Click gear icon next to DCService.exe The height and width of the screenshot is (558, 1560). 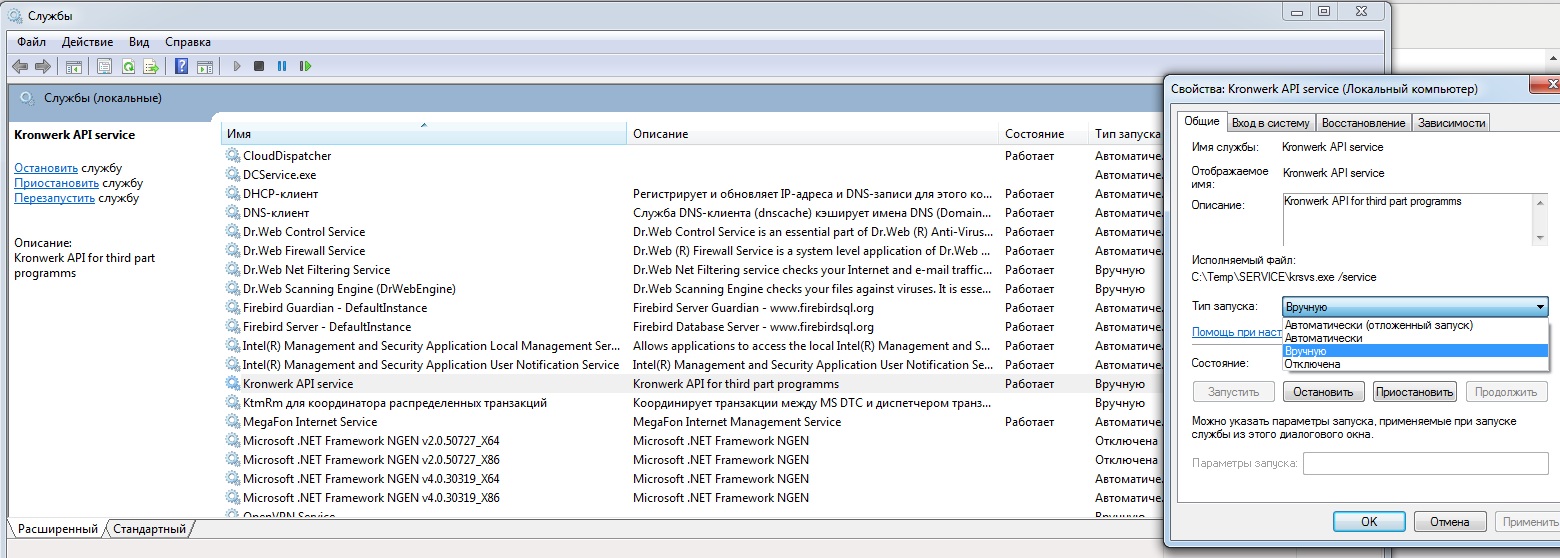click(x=233, y=175)
